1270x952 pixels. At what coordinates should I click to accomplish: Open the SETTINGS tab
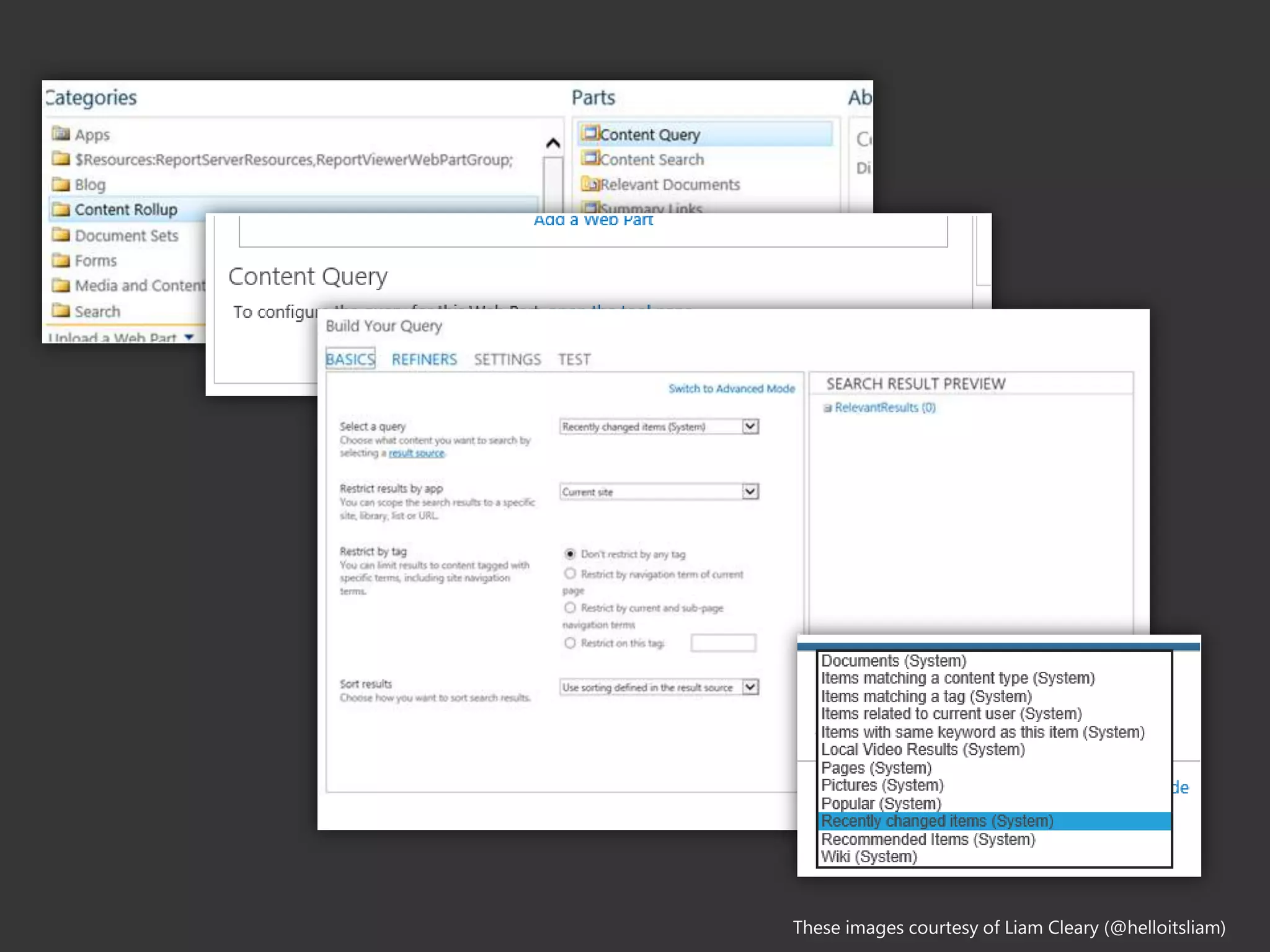[507, 359]
